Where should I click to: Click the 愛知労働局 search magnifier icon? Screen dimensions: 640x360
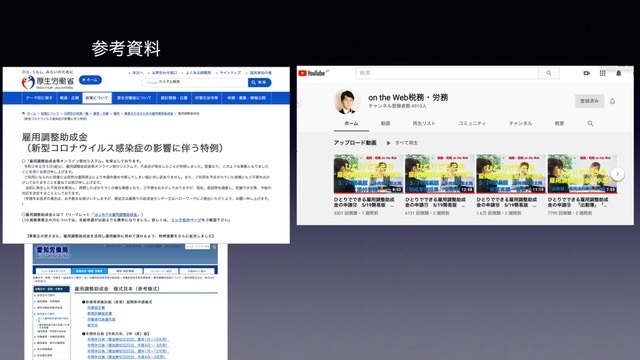(x=213, y=247)
